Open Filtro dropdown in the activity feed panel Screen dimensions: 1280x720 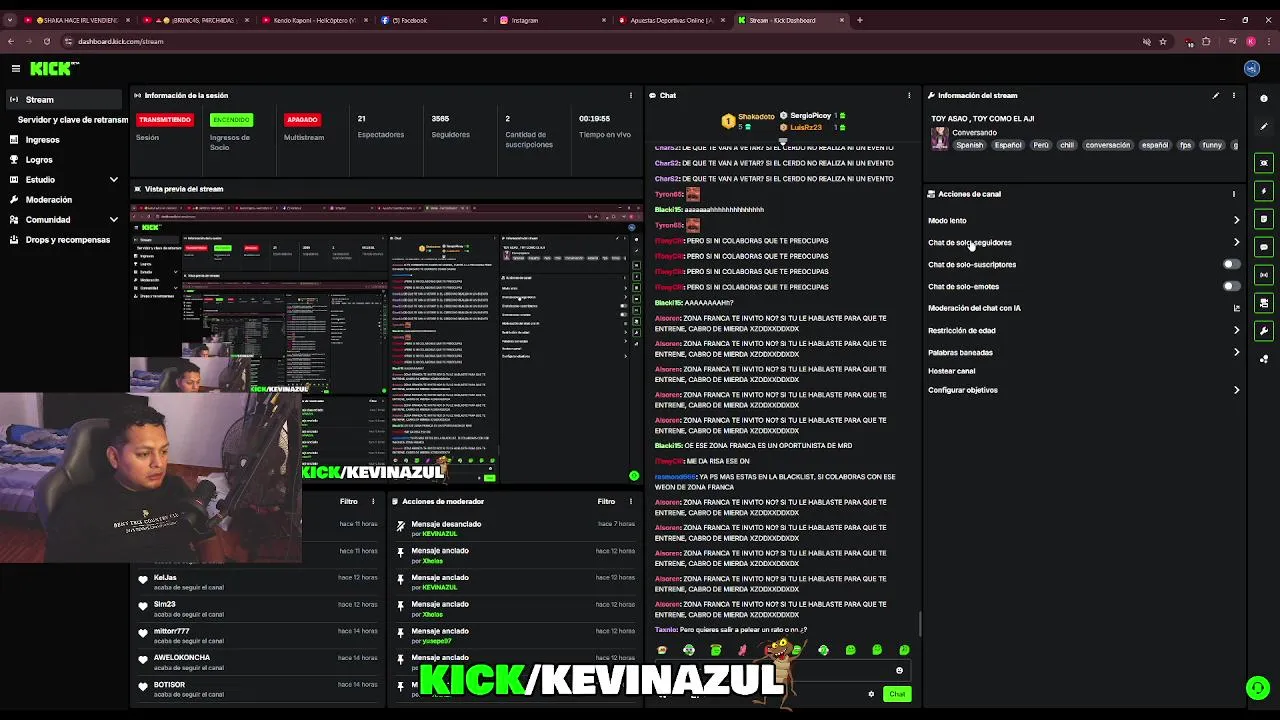348,502
